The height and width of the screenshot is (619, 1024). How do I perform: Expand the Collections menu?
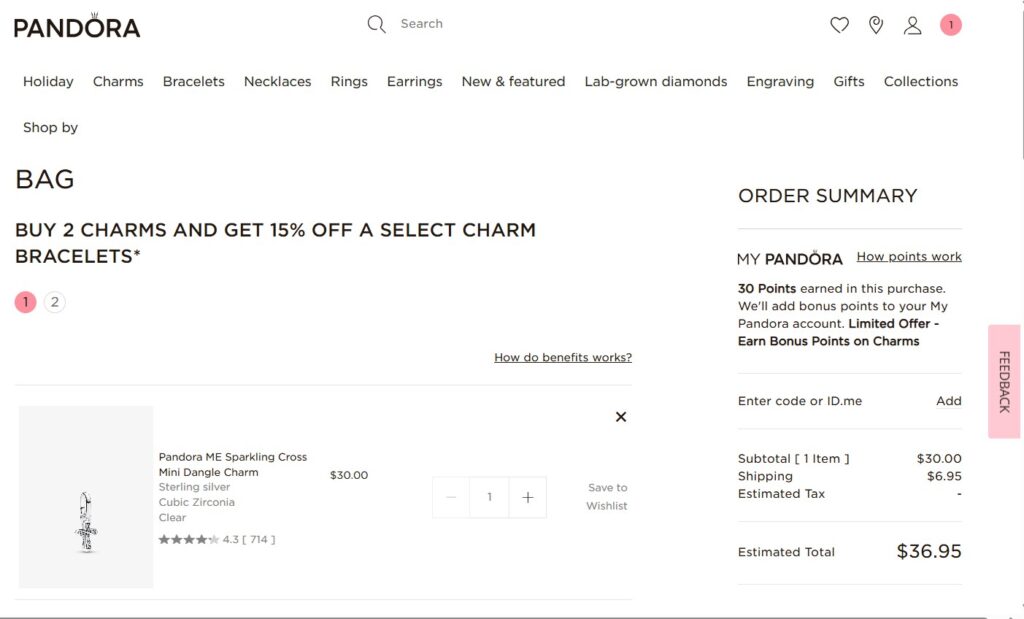click(x=920, y=81)
